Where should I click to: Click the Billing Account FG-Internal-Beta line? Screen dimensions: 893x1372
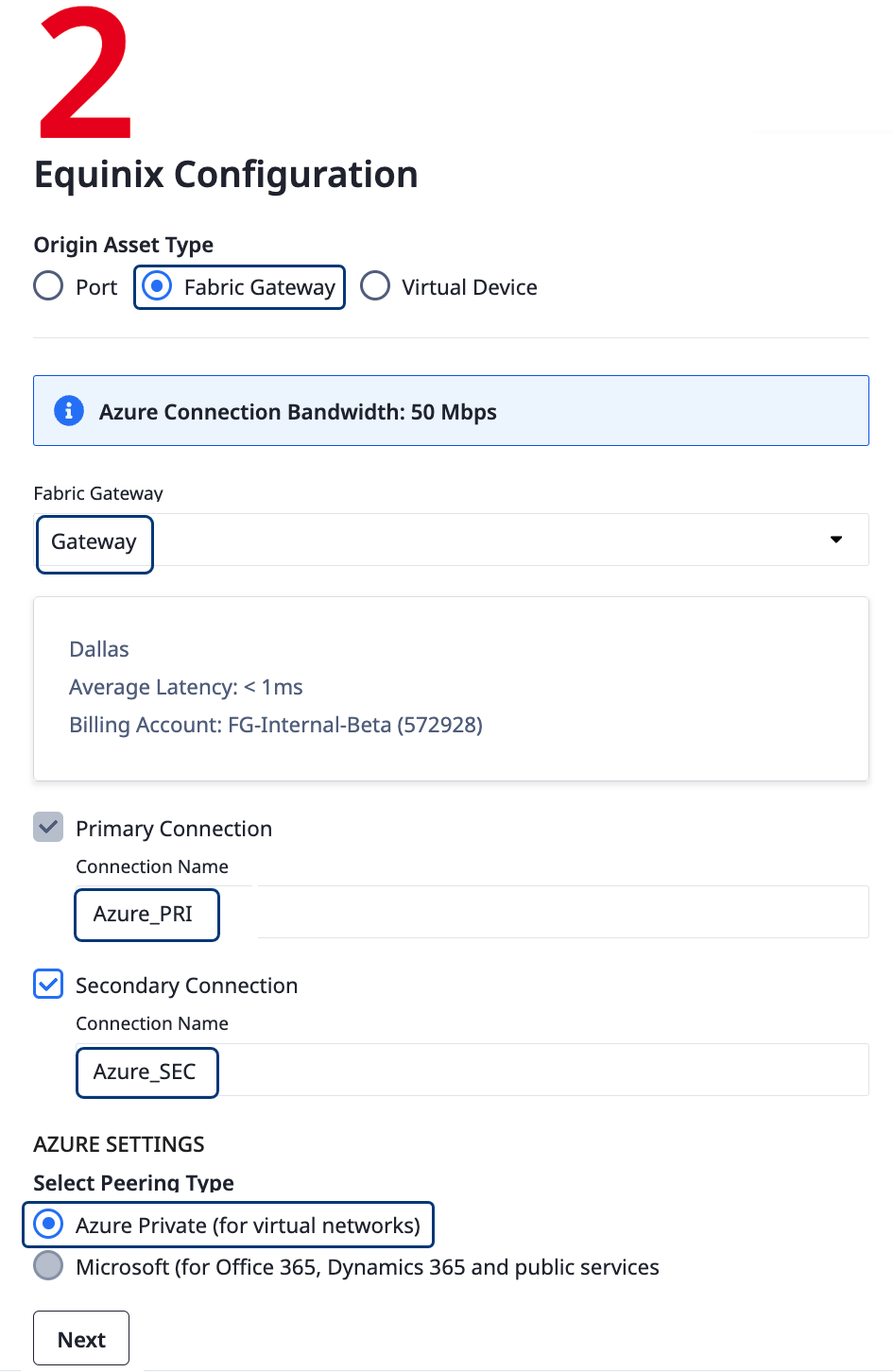pos(276,725)
